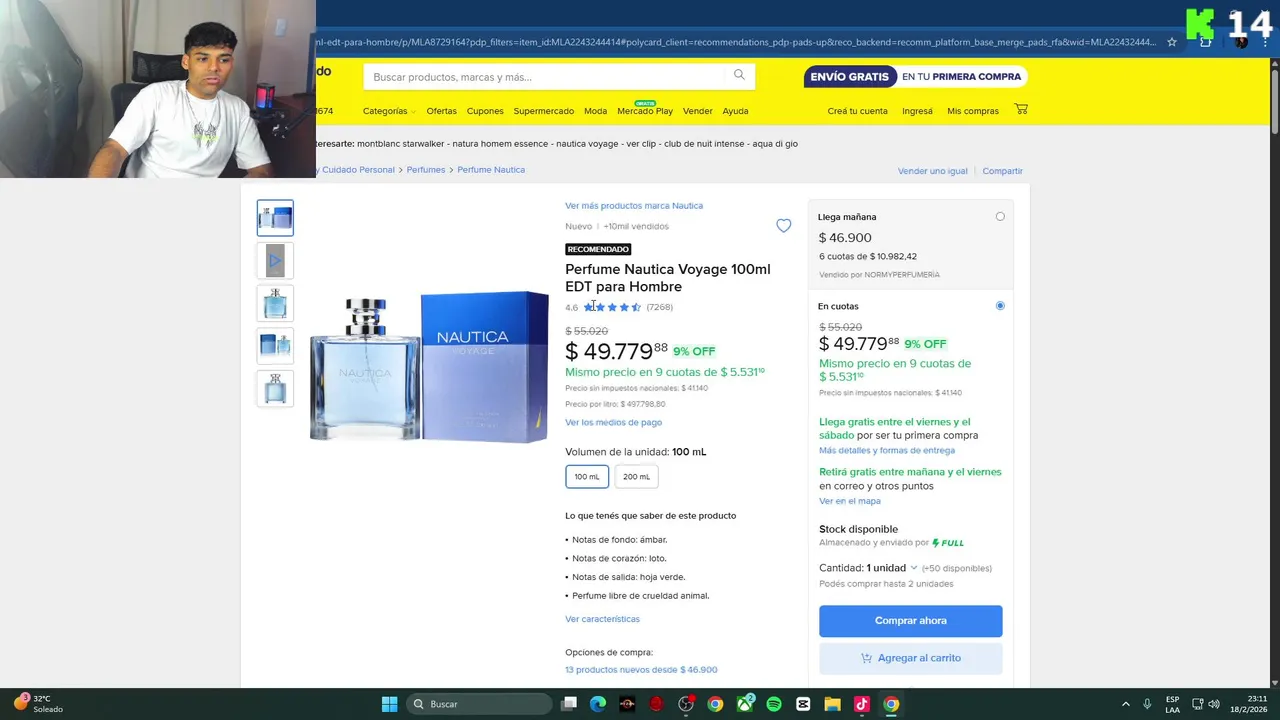Click Ver en el mapa link
The image size is (1280, 720).
pos(850,501)
